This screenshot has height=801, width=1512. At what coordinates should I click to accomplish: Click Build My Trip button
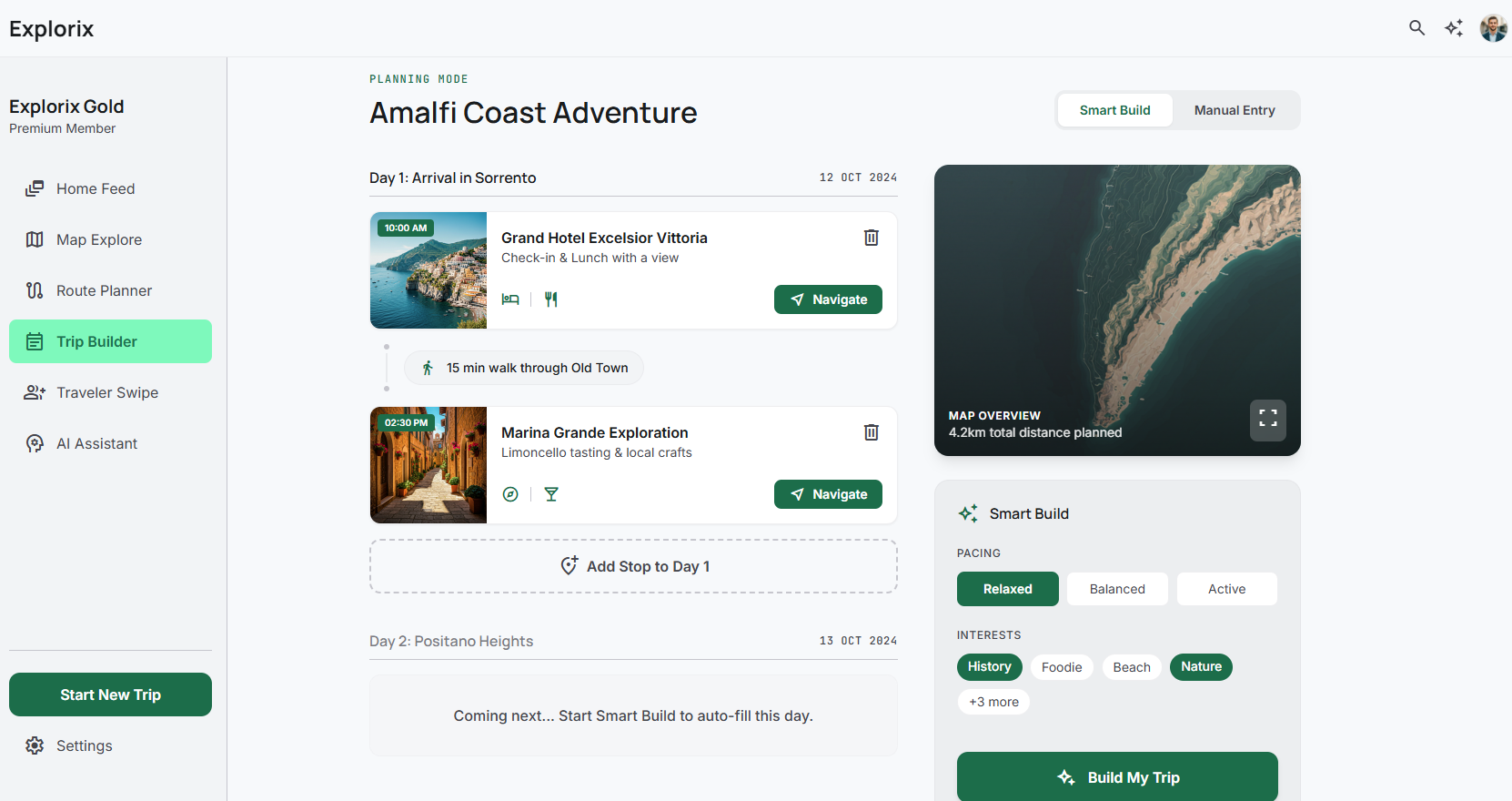[x=1117, y=776]
